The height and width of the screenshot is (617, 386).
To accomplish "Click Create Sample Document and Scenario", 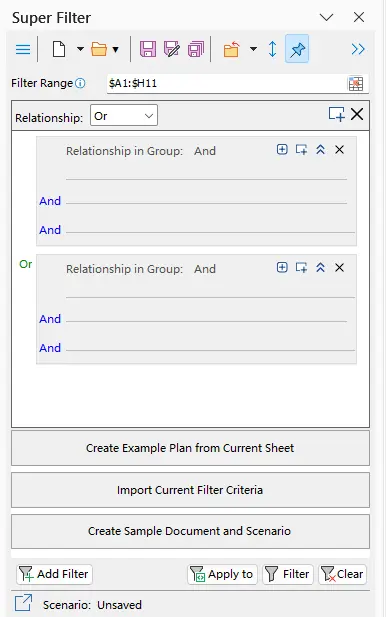I will point(190,531).
